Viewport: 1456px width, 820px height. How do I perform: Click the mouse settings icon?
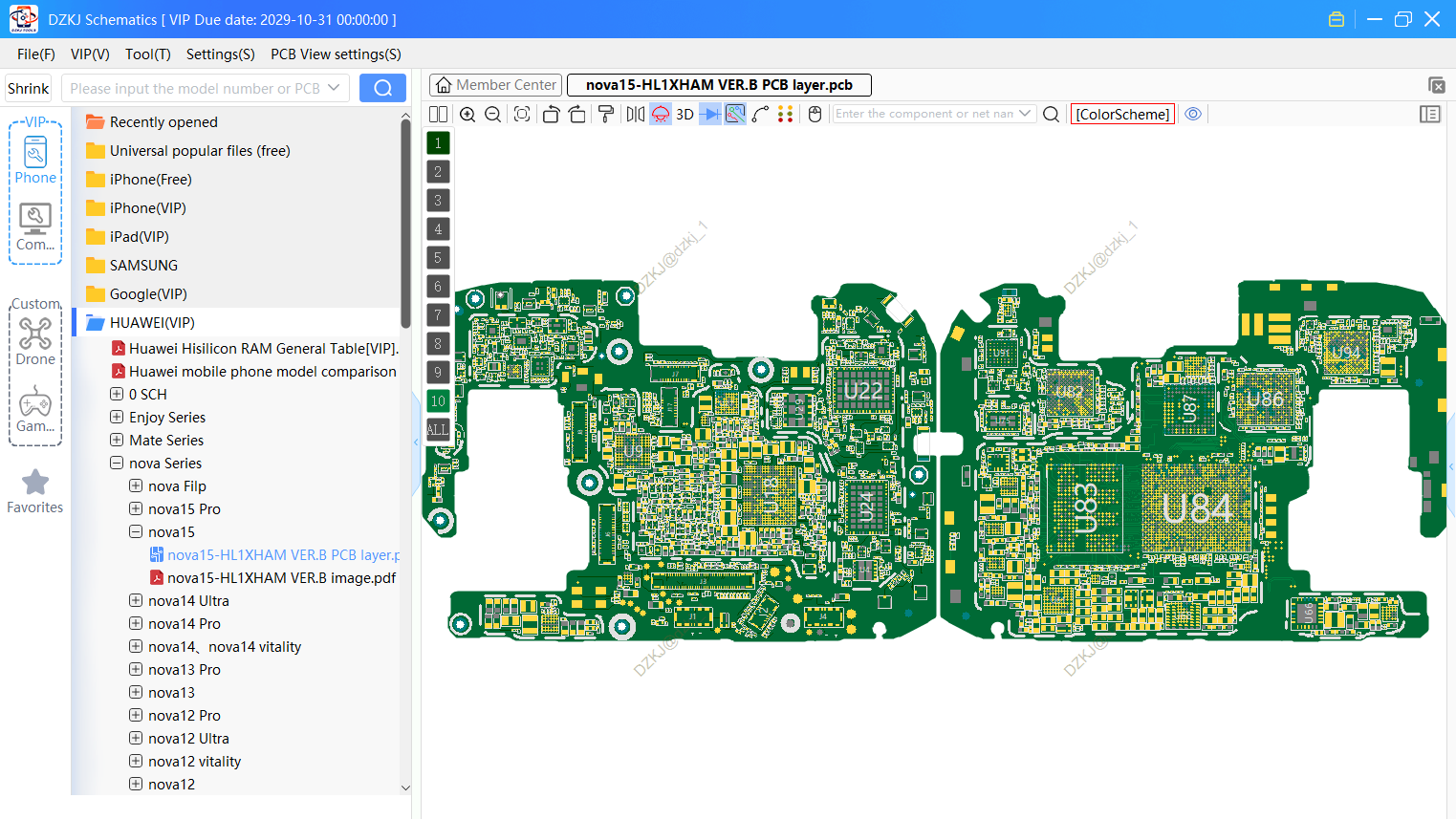(815, 114)
